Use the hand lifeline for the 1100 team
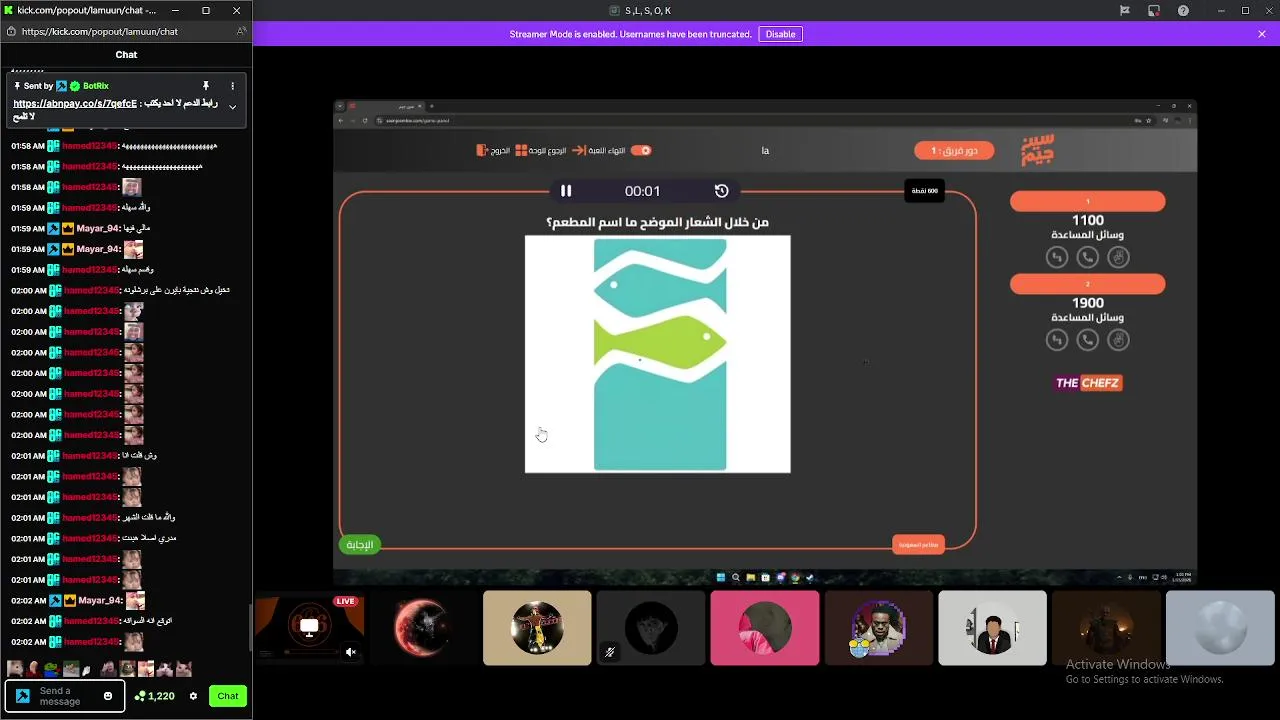Image resolution: width=1280 pixels, height=720 pixels. point(1119,258)
